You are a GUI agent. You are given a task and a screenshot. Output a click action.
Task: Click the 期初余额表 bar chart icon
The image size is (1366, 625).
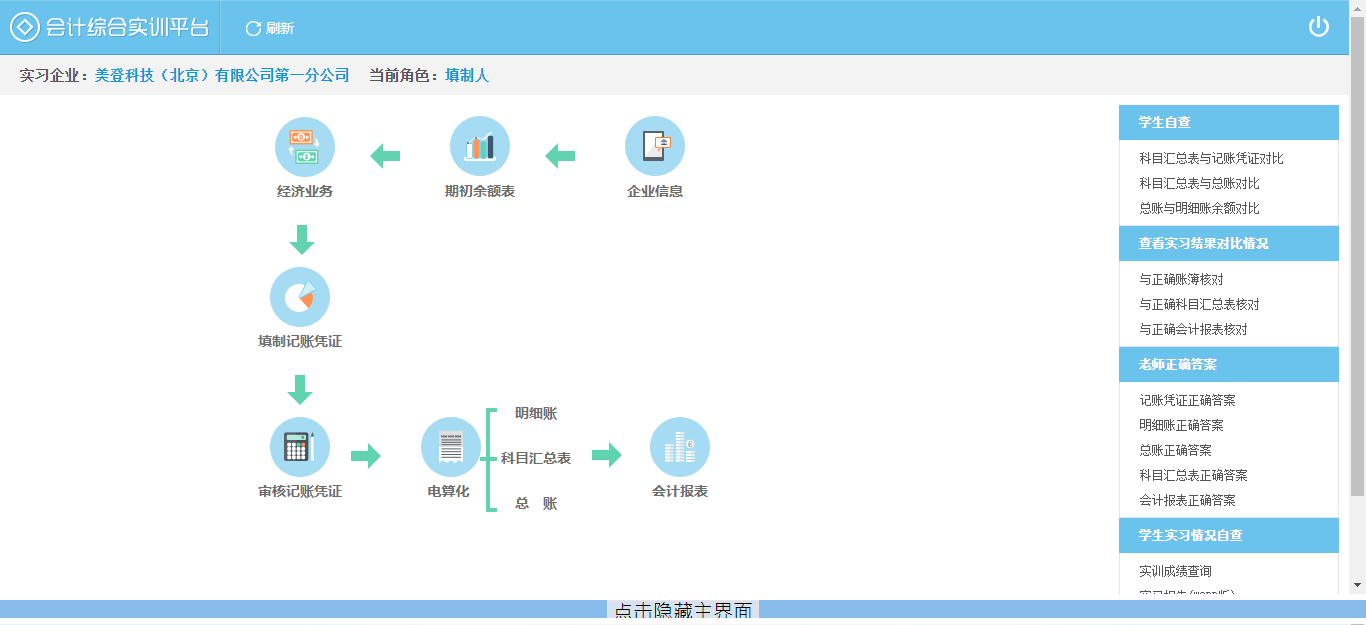click(x=479, y=147)
